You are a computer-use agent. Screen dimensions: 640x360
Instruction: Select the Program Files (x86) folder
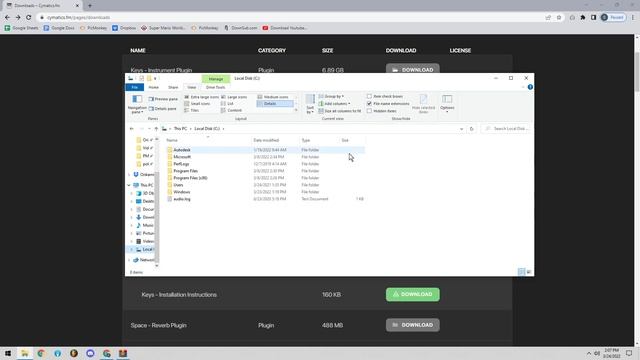tap(190, 178)
